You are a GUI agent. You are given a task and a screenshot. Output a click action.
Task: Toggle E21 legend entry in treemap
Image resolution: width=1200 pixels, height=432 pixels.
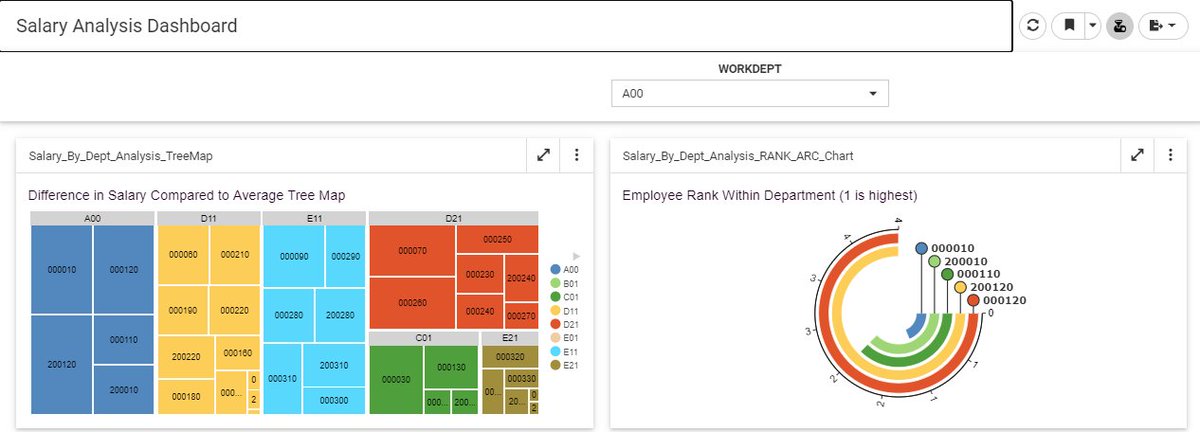click(565, 365)
